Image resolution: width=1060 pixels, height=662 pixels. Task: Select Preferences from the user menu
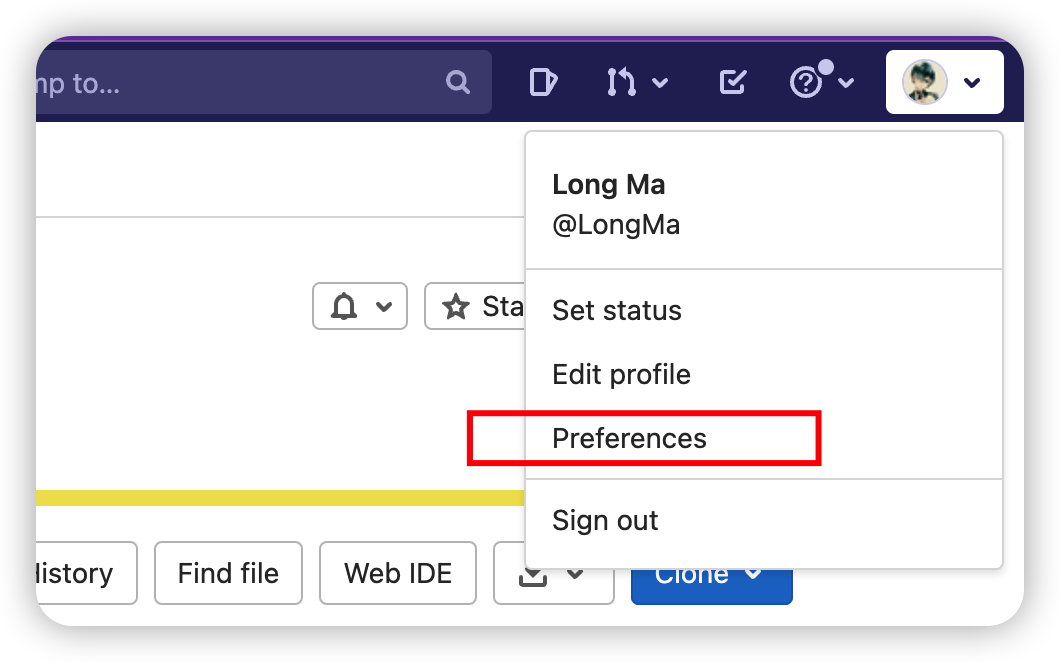point(629,438)
